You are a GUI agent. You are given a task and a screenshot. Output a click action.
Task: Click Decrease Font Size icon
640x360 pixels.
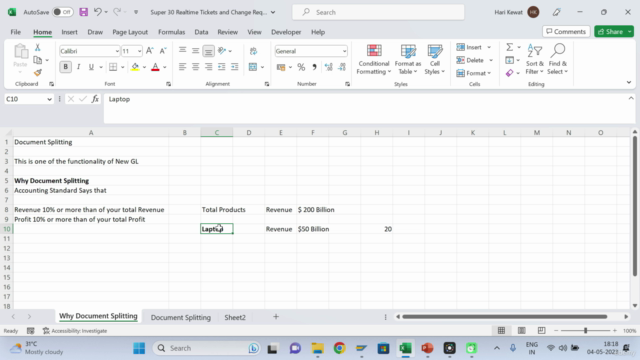(x=163, y=51)
